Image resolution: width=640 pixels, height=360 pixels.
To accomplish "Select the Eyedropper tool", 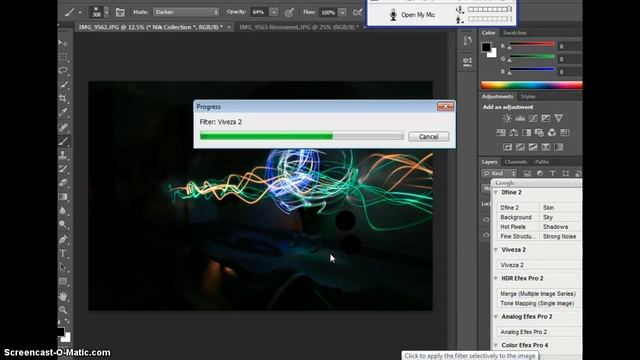I will (63, 111).
